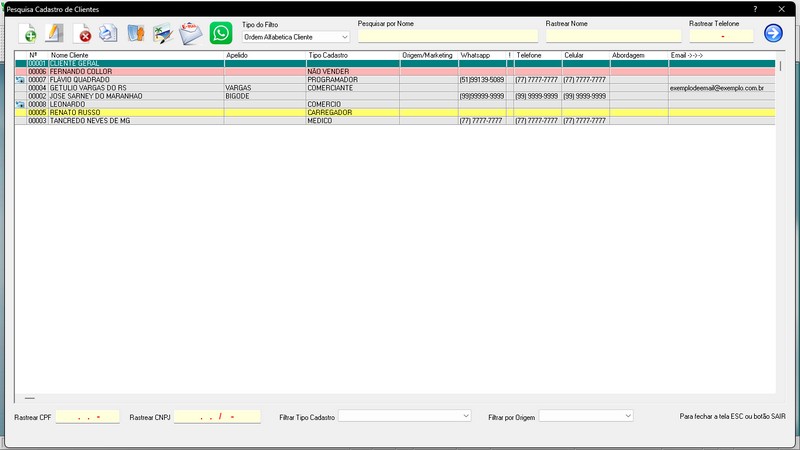Image resolution: width=800 pixels, height=450 pixels.
Task: Focus the Pesquisar por Nome field
Action: (x=447, y=36)
